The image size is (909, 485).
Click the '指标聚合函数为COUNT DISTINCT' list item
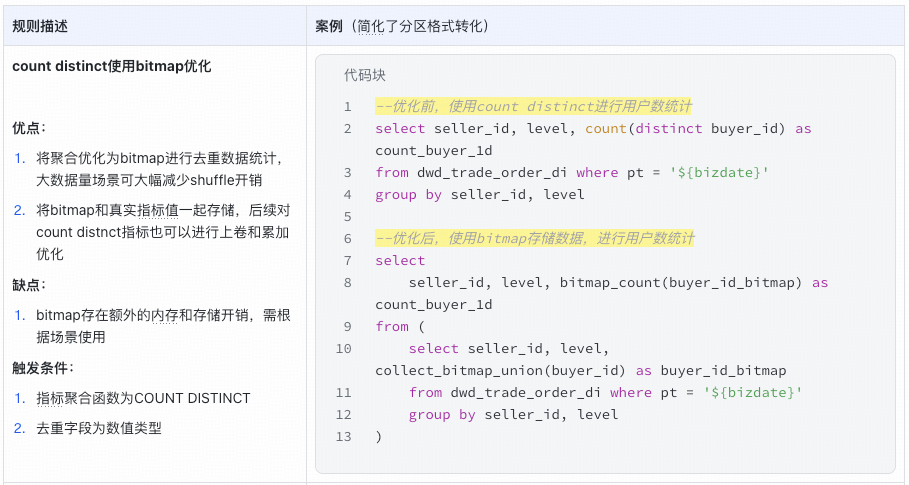143,398
